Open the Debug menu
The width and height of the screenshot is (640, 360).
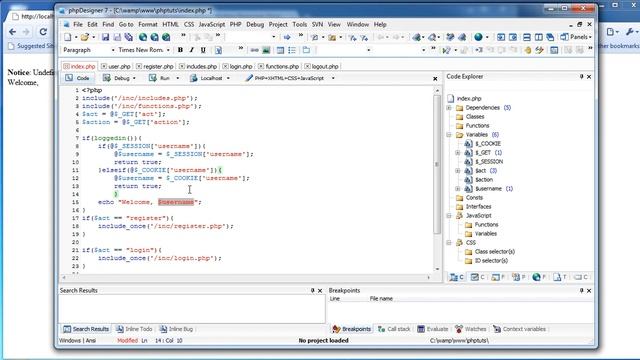point(255,24)
